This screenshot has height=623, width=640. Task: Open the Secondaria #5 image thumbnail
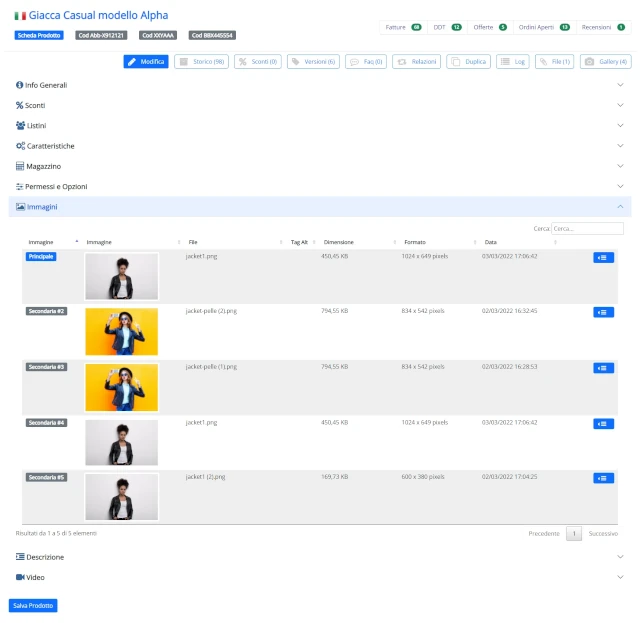tap(122, 497)
